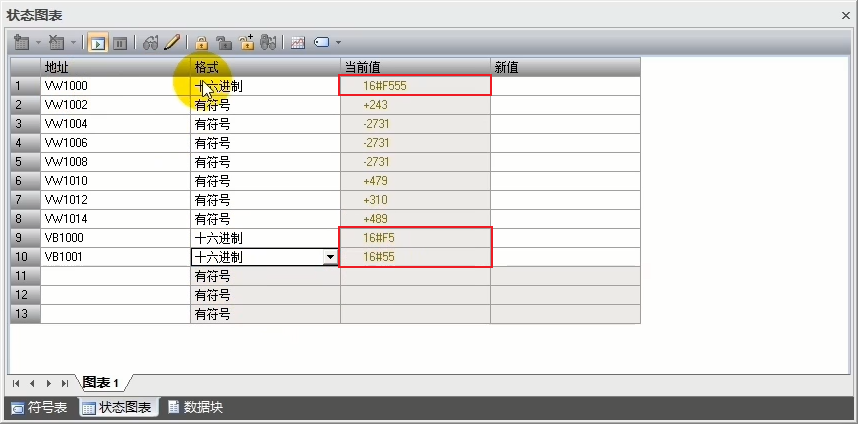
Task: Click the 格式 column header
Action: (x=265, y=67)
